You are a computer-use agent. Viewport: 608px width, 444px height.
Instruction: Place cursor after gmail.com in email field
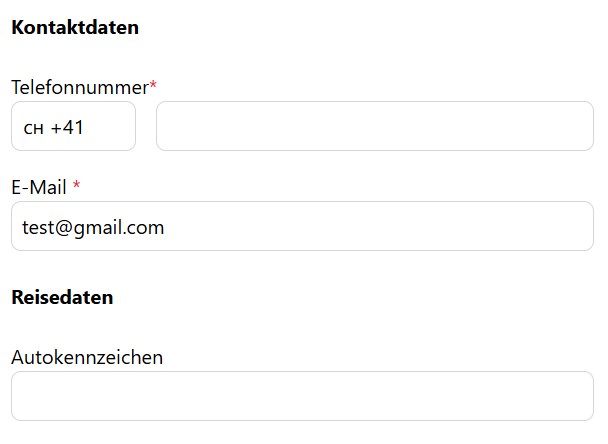click(x=165, y=227)
